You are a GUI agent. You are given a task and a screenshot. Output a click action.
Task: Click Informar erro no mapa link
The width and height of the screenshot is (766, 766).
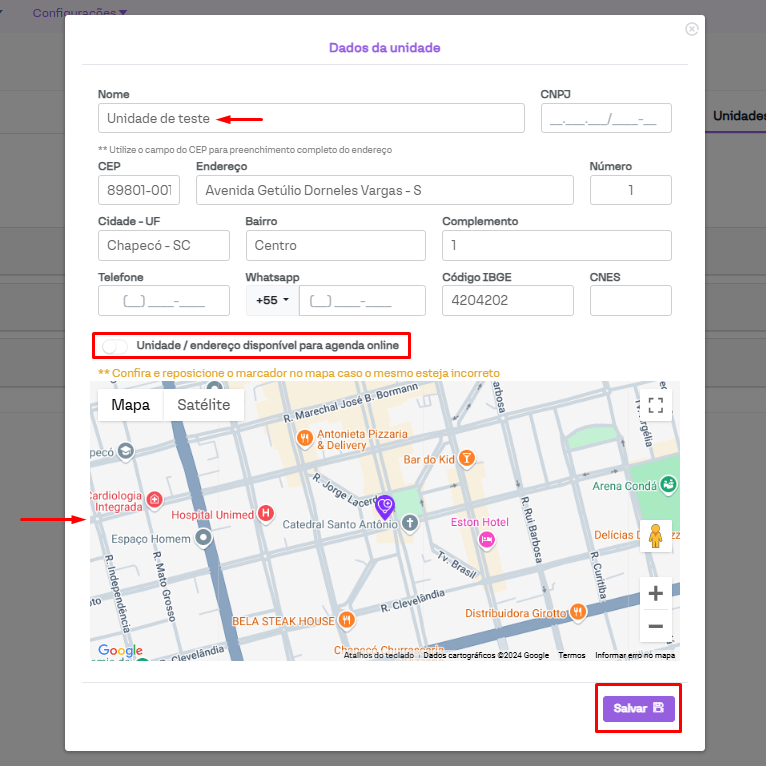point(635,656)
